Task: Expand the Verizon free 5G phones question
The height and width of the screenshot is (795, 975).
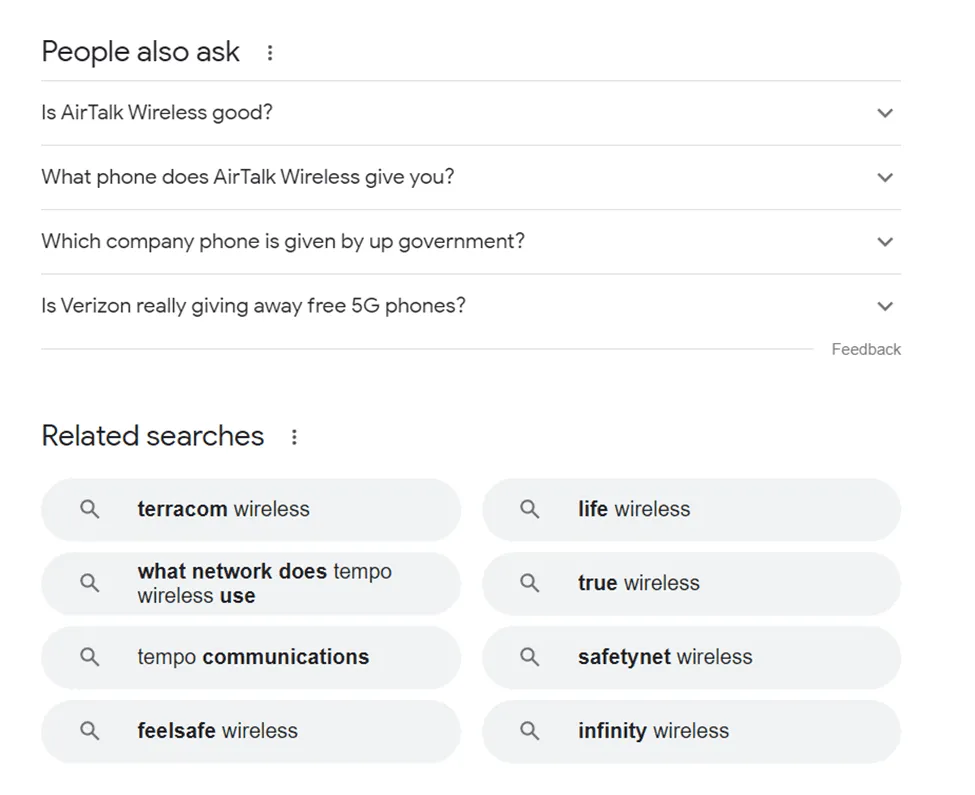Action: (885, 306)
